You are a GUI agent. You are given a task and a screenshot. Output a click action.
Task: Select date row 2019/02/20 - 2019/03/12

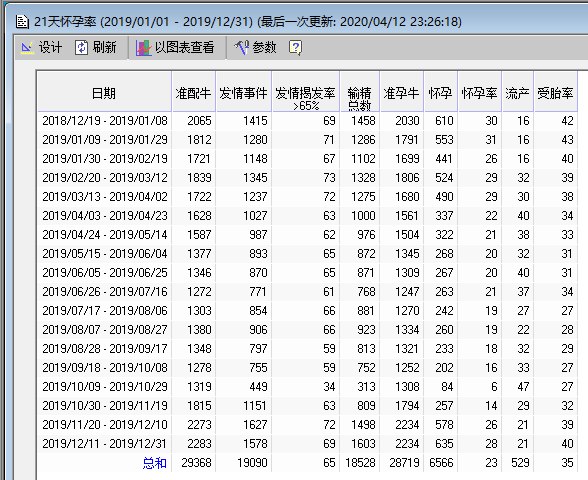coord(105,178)
